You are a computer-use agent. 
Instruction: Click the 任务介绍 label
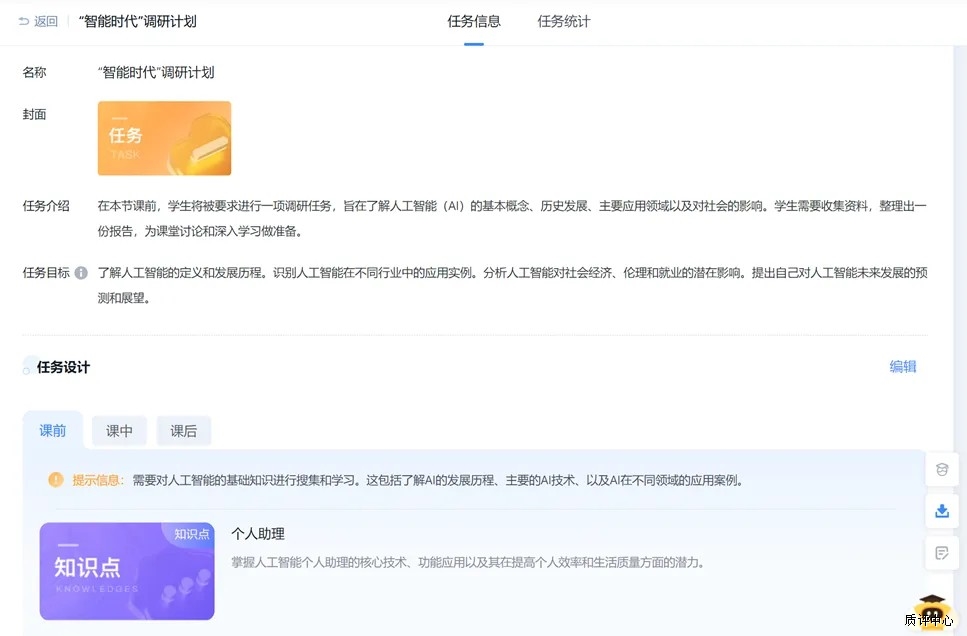click(x=46, y=206)
